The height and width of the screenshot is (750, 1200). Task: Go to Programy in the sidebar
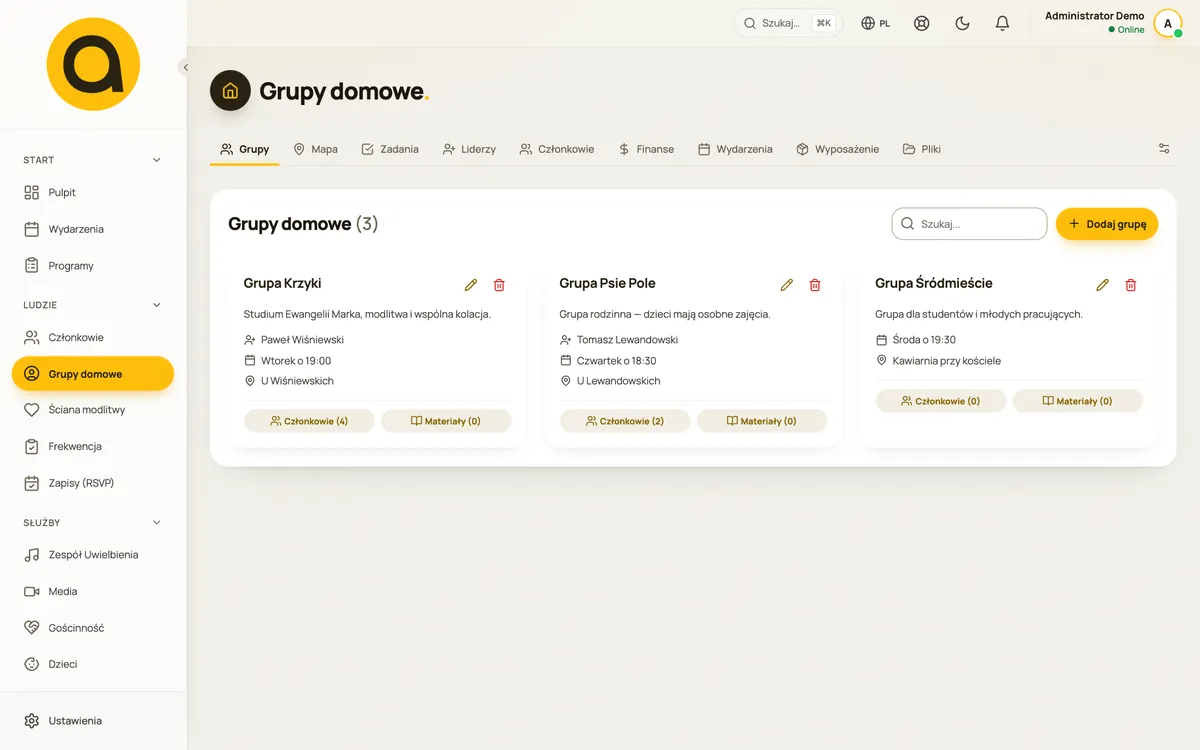tap(93, 266)
